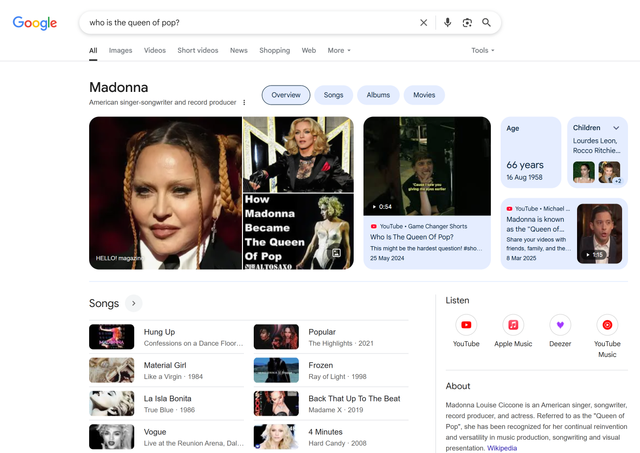Screen dimensions: 640x453
Task: Switch to the Images tab
Action: 120,51
